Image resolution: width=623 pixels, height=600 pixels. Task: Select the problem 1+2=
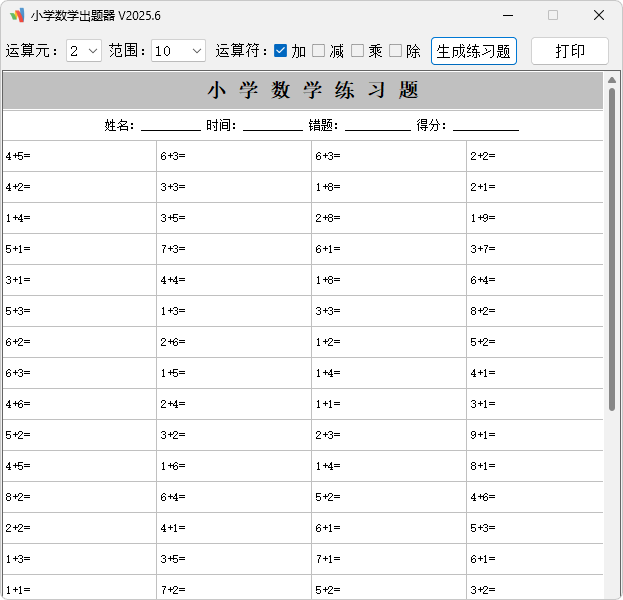pos(328,342)
